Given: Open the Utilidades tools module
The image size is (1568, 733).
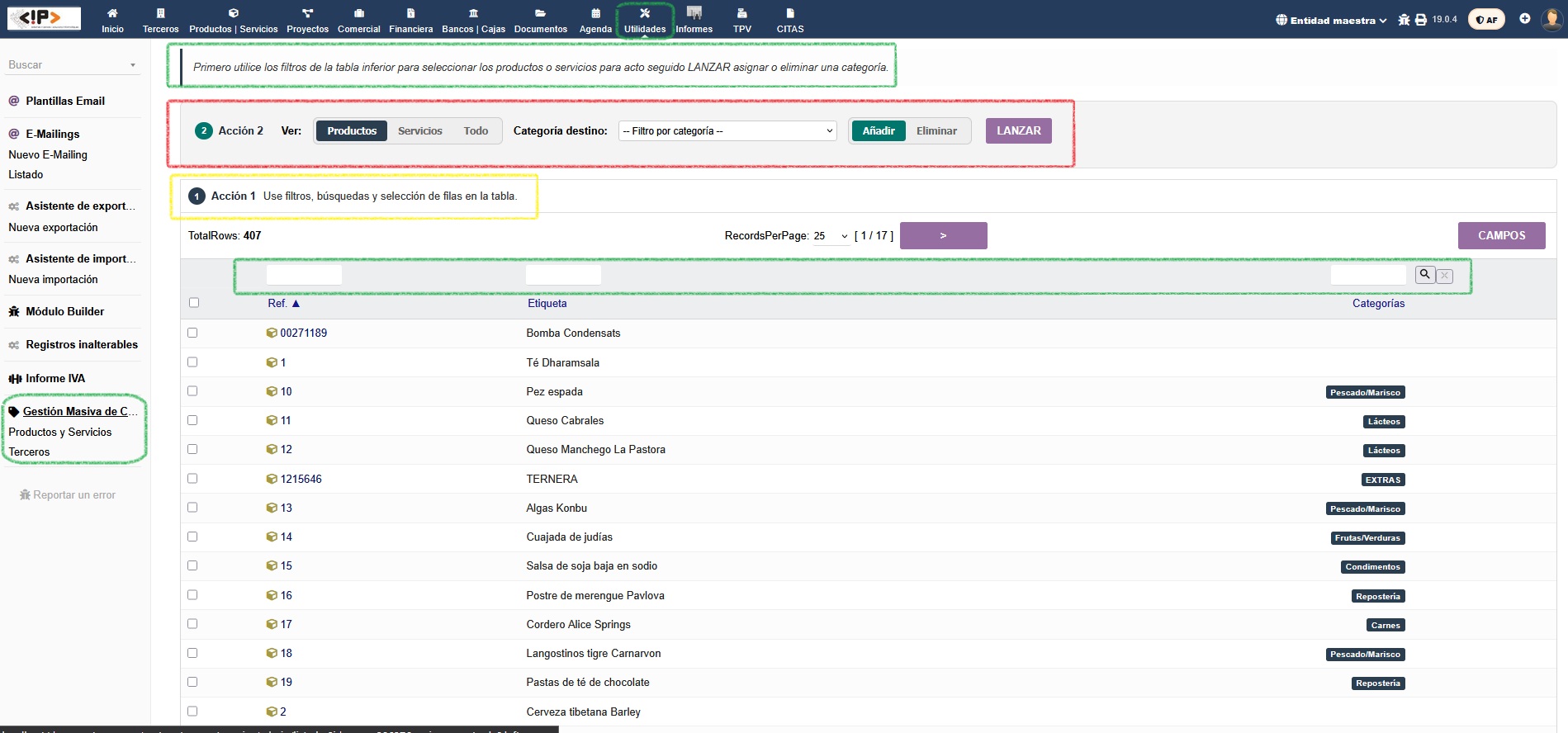Looking at the screenshot, I should 645,21.
